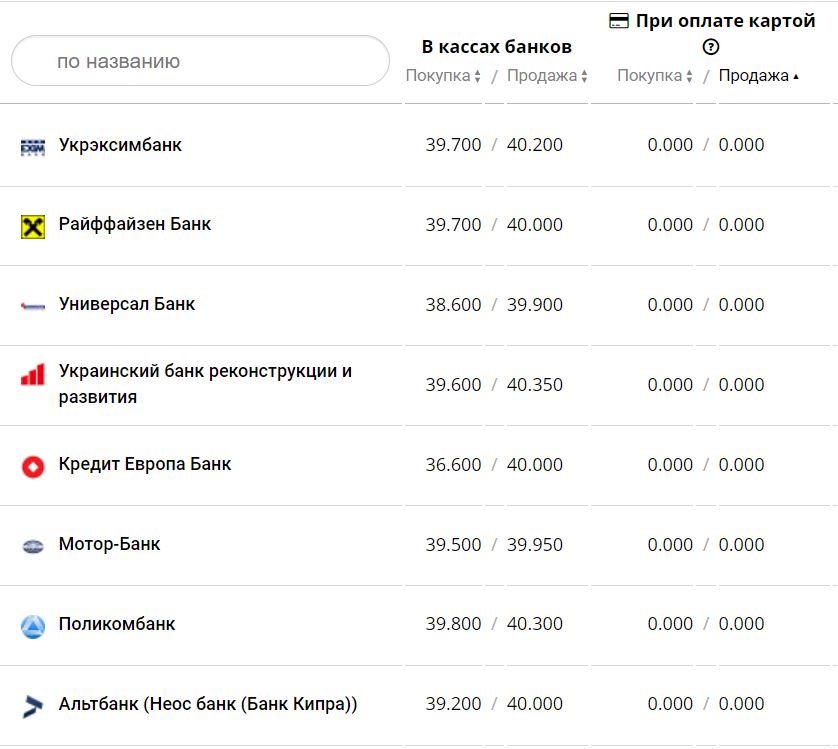838x749 pixels.
Task: Sort by bank cash desk Продажа
Action: pyautogui.click(x=547, y=76)
